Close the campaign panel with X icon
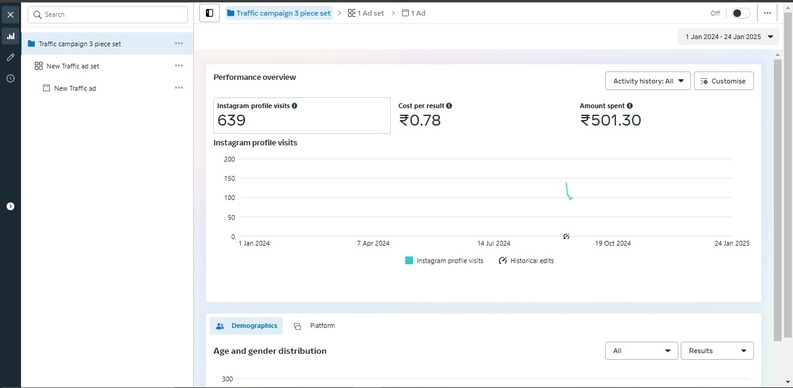The height and width of the screenshot is (388, 793). [10, 15]
